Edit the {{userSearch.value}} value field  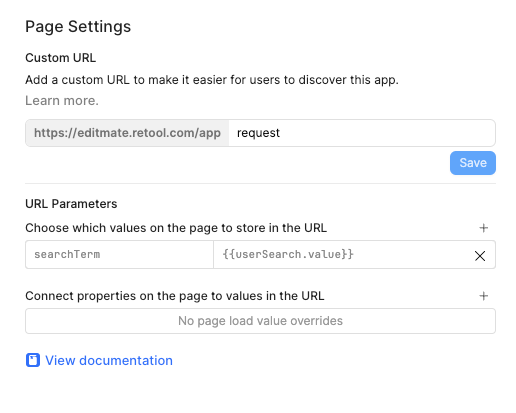pos(343,254)
